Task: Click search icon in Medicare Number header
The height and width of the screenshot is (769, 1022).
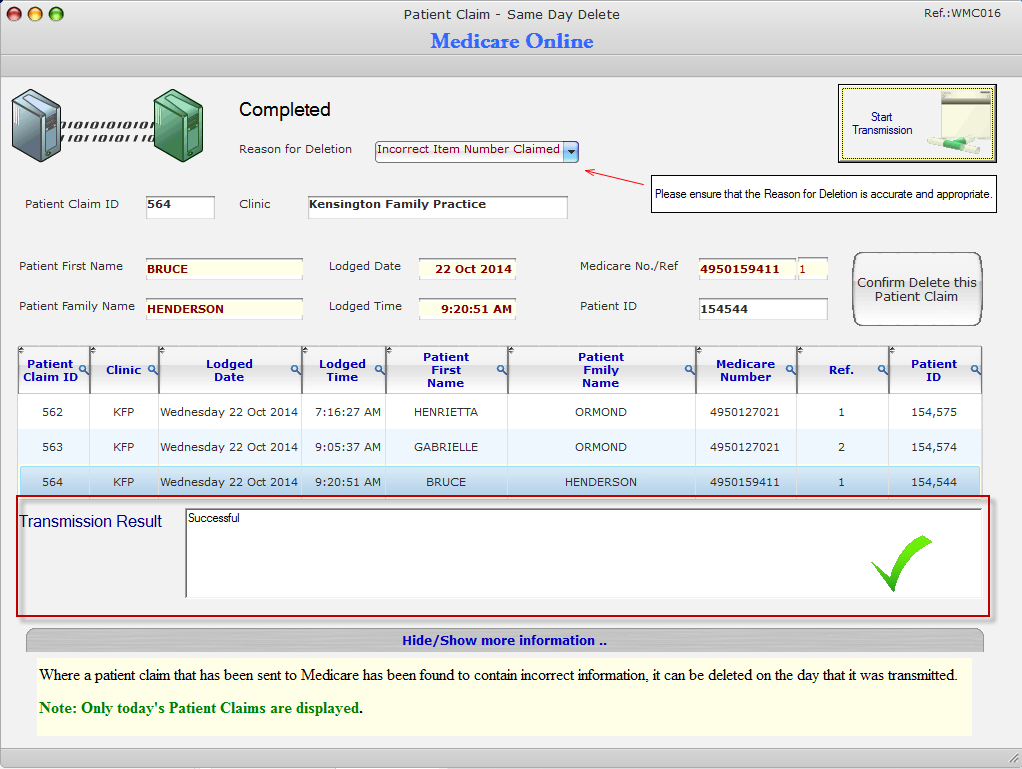Action: coord(790,370)
